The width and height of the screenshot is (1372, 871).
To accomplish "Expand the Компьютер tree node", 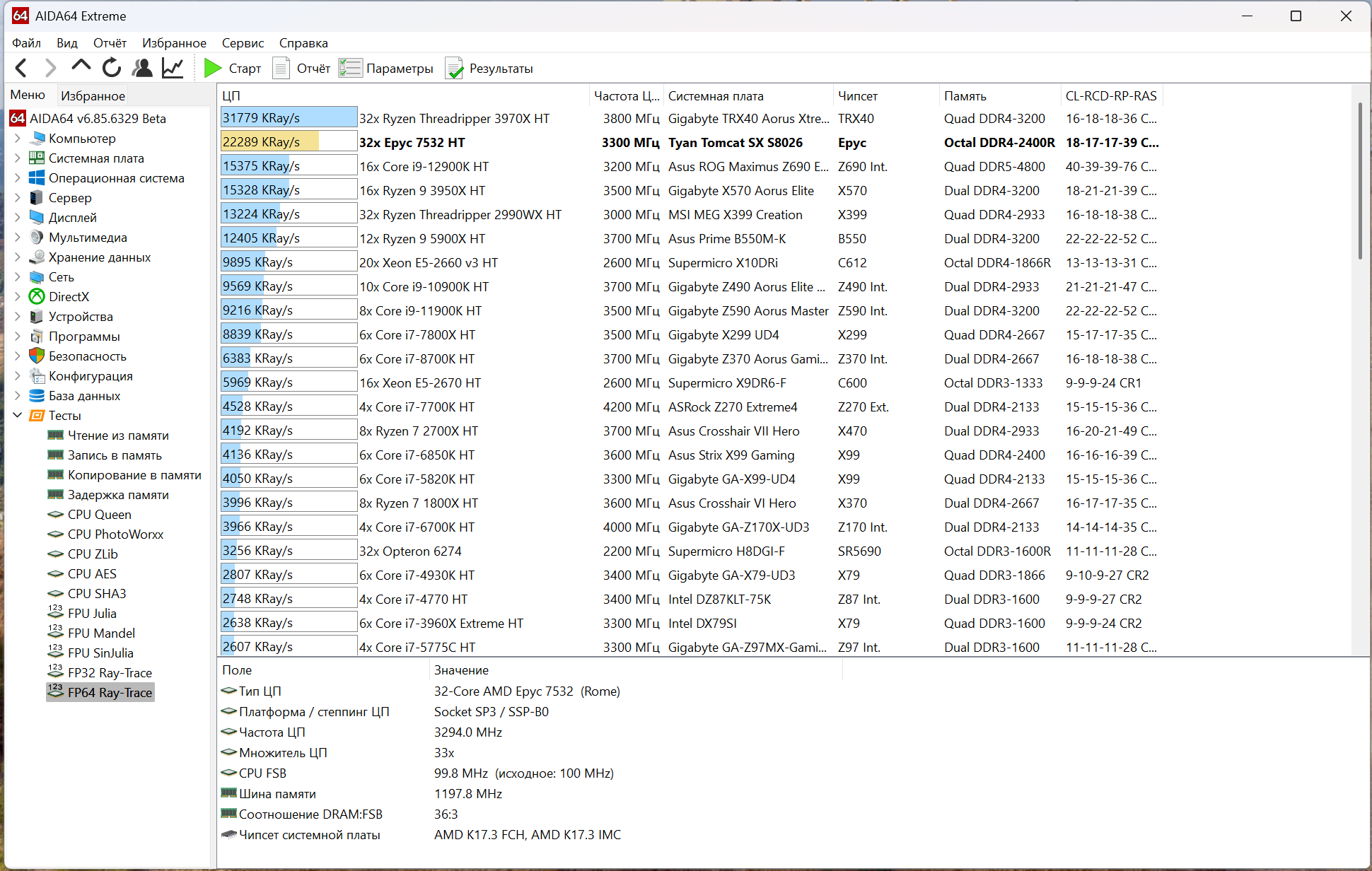I will tap(18, 139).
